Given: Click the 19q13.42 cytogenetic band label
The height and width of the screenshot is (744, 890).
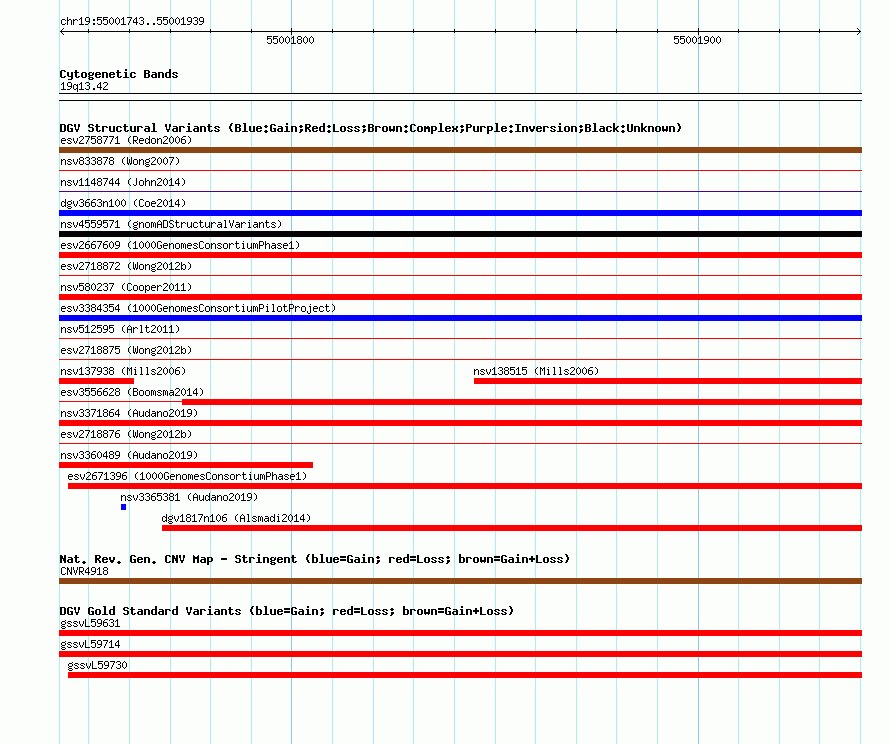Looking at the screenshot, I should pos(84,86).
